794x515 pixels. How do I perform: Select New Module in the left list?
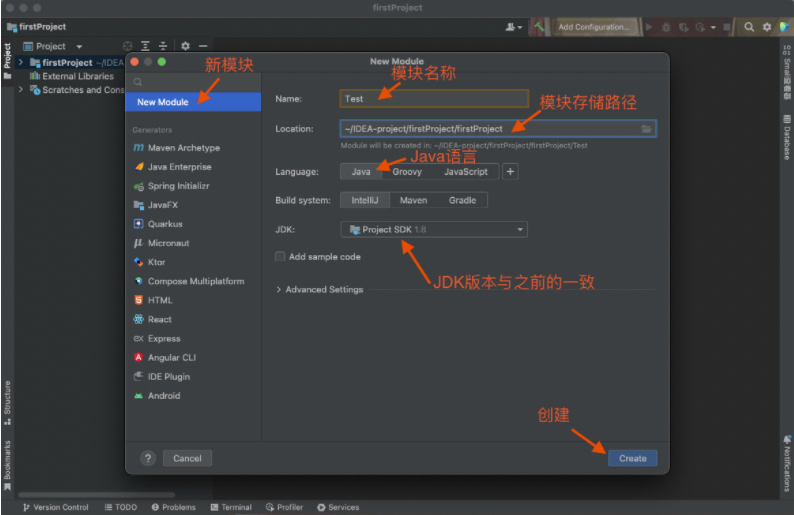pyautogui.click(x=193, y=102)
